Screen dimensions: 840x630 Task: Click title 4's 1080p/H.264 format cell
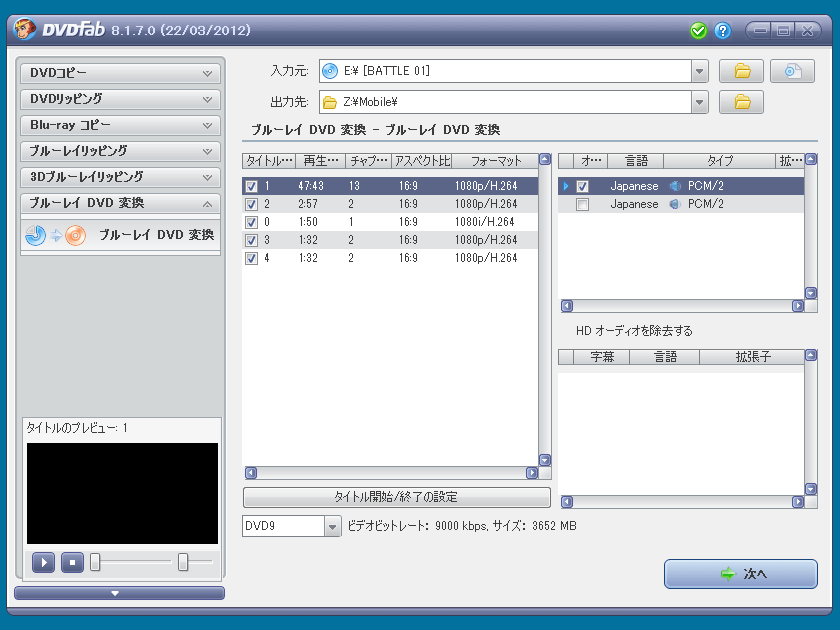(x=486, y=258)
